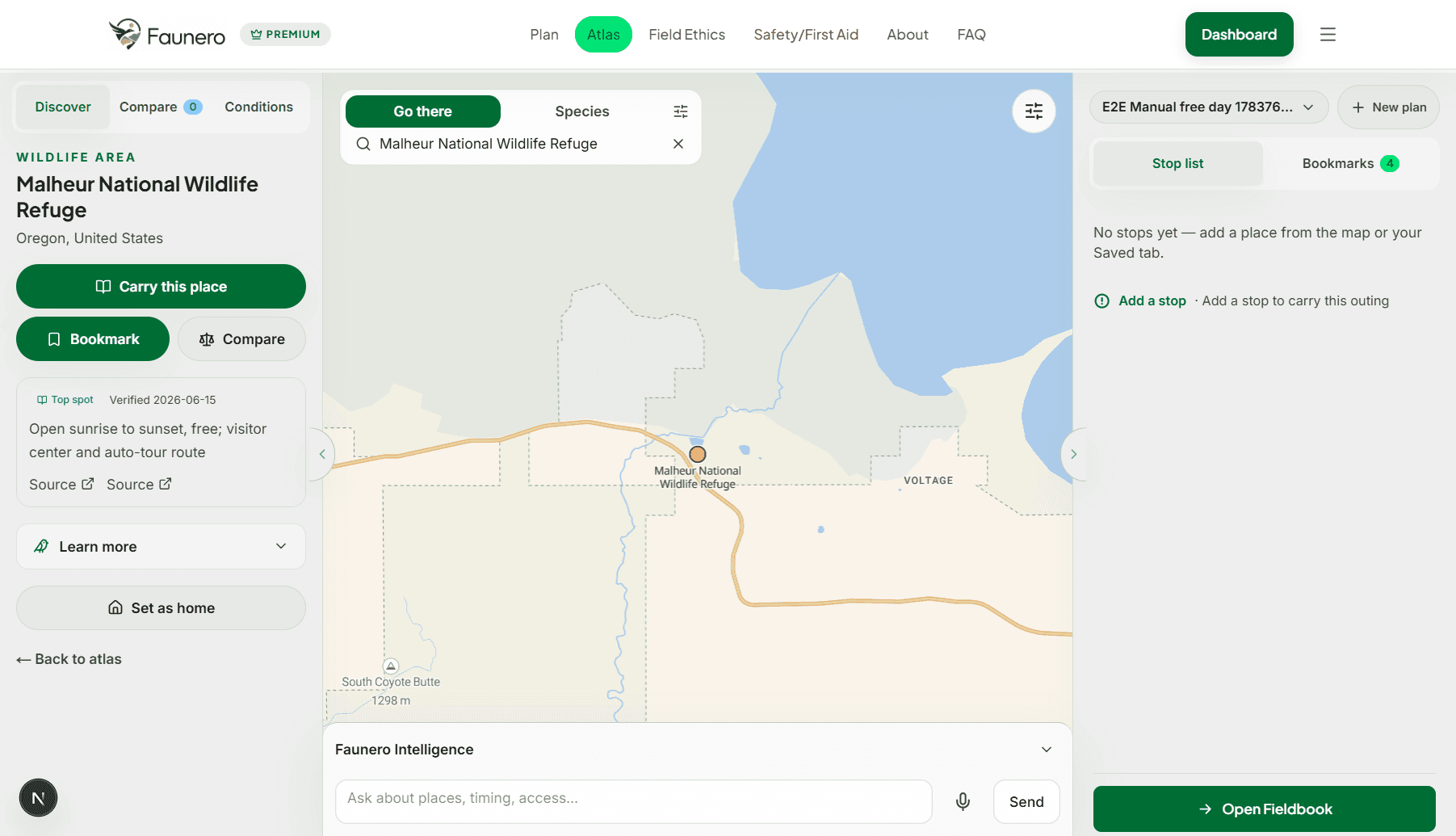
Task: Click the Add a stop alert icon
Action: tap(1101, 301)
